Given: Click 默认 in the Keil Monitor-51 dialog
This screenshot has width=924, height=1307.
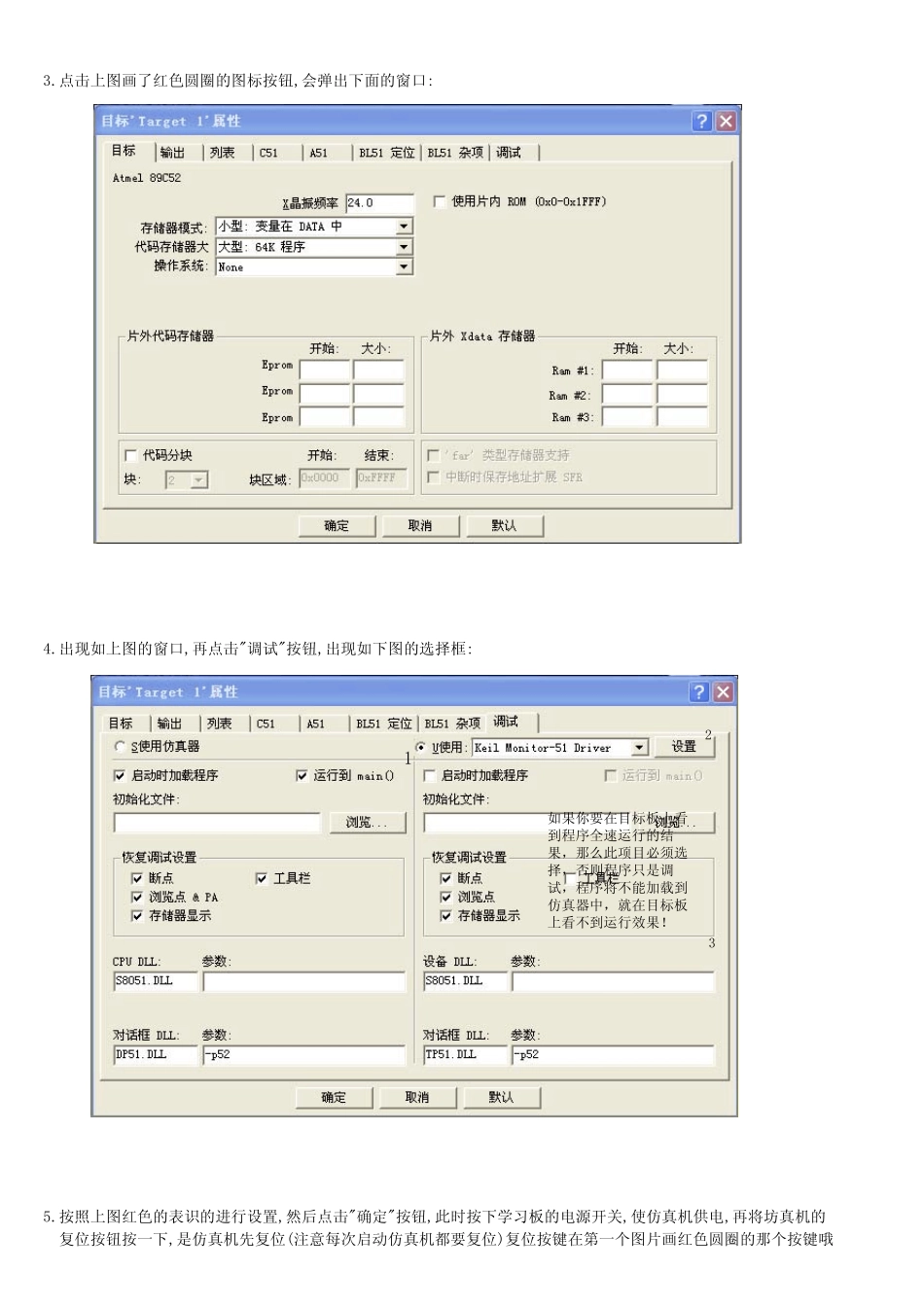Looking at the screenshot, I should tap(501, 1098).
